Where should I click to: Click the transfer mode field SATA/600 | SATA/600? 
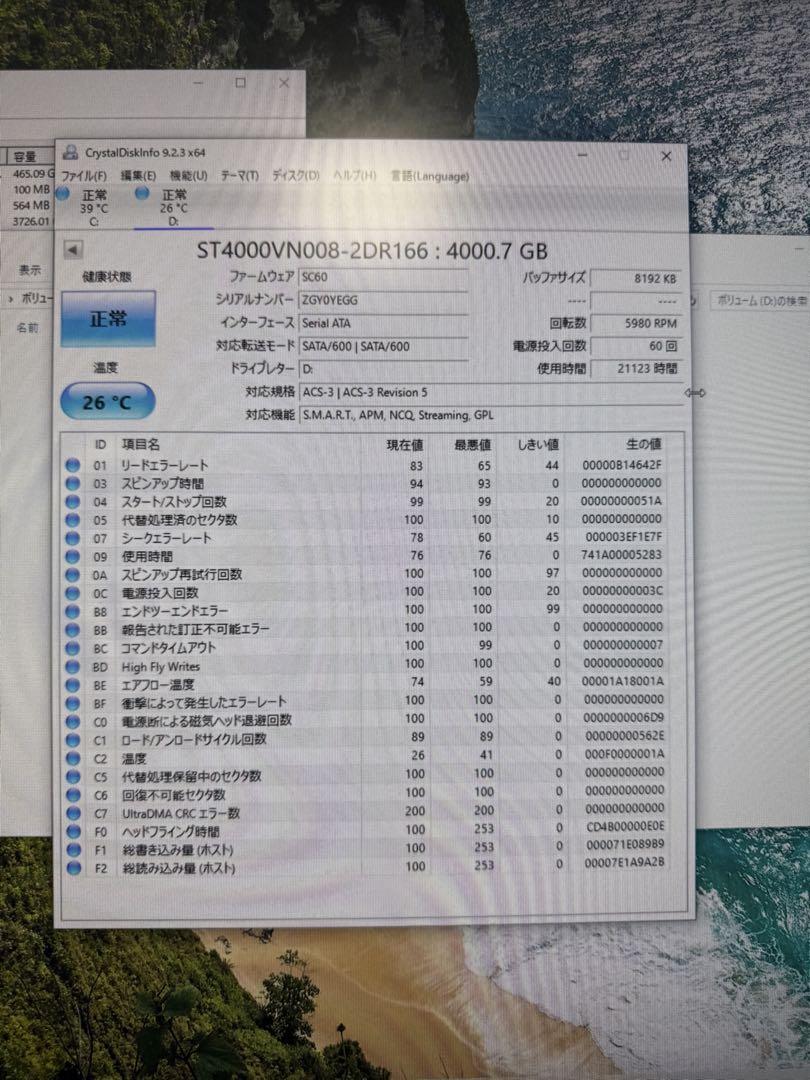click(x=384, y=346)
